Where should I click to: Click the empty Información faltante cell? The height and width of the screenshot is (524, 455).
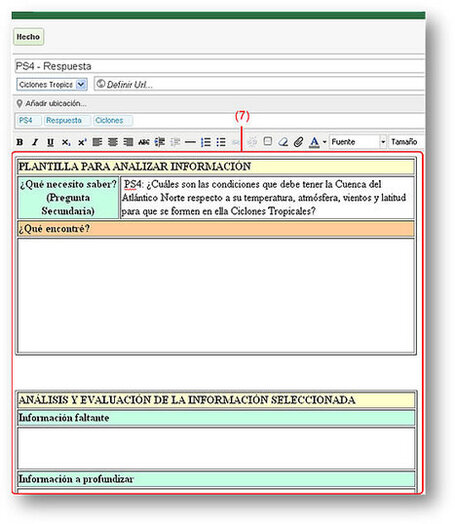tap(216, 448)
